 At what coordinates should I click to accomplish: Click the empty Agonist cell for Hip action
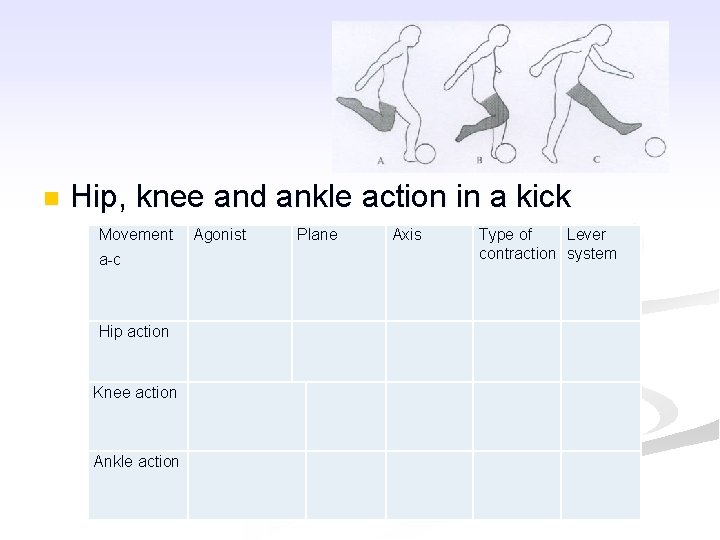[240, 351]
